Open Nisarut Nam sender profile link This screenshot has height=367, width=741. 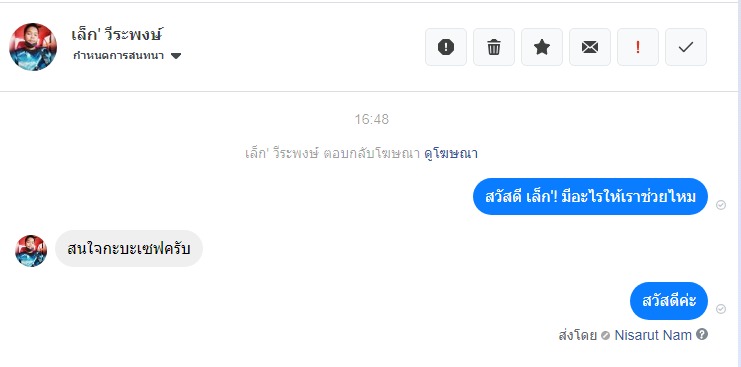(653, 335)
